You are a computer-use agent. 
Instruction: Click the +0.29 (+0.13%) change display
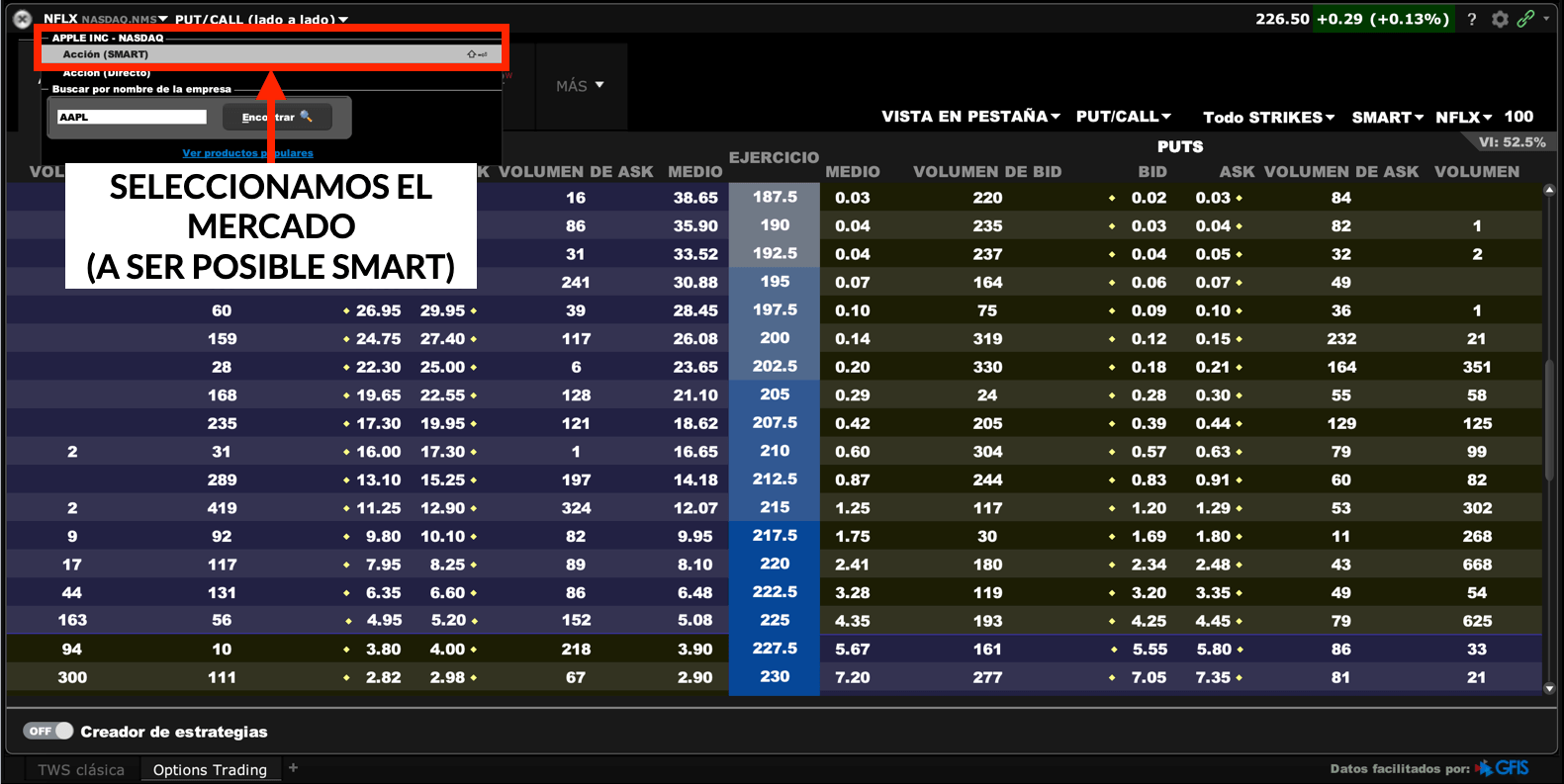[x=1383, y=19]
